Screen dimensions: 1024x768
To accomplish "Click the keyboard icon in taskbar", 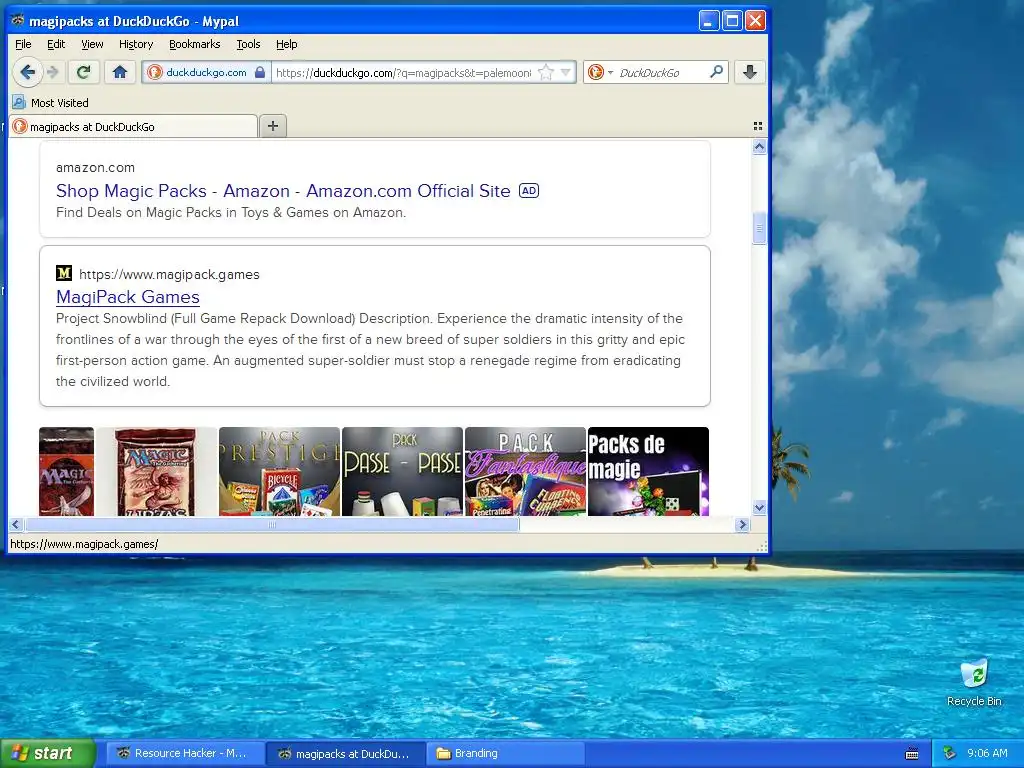I will pyautogui.click(x=912, y=754).
